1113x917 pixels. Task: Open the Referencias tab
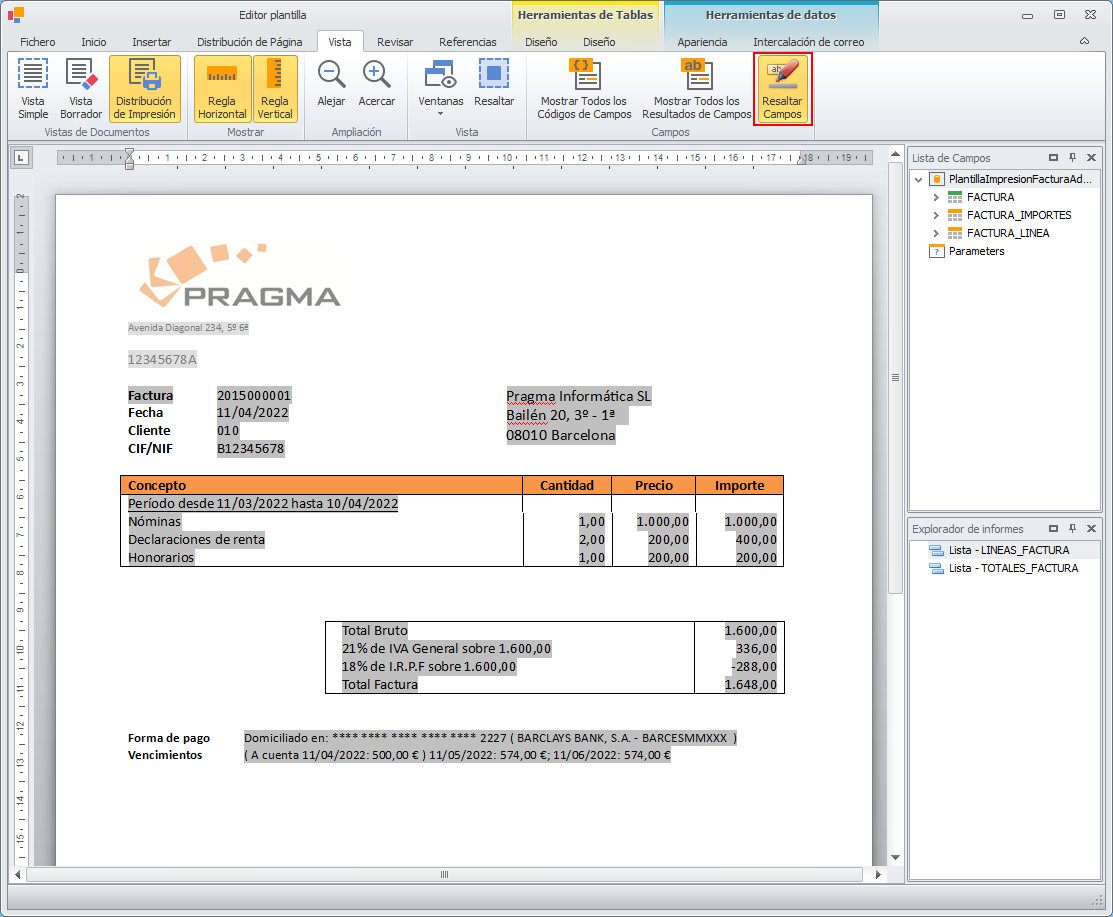[468, 42]
